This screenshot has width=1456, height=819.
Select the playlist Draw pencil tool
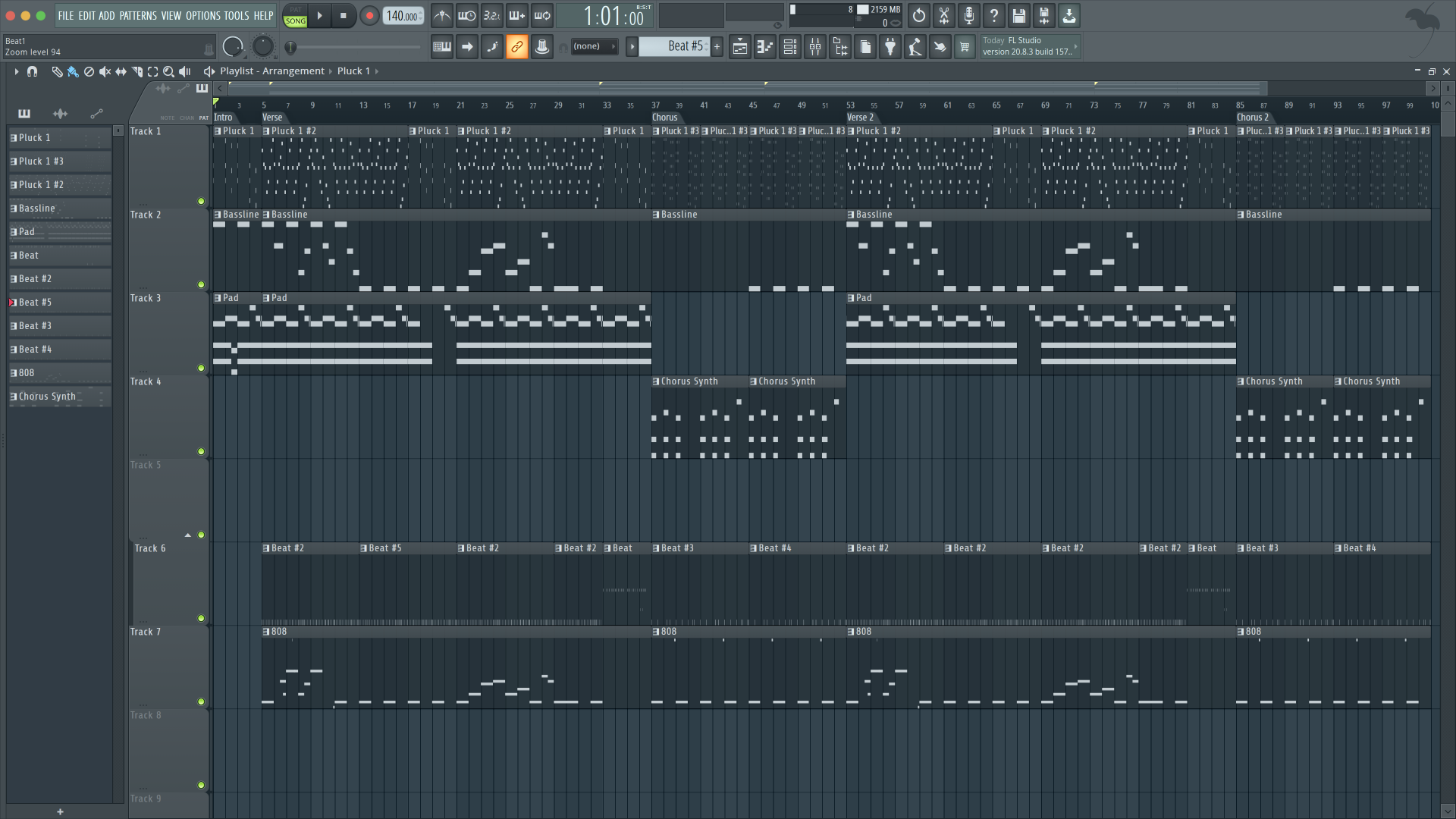(57, 71)
